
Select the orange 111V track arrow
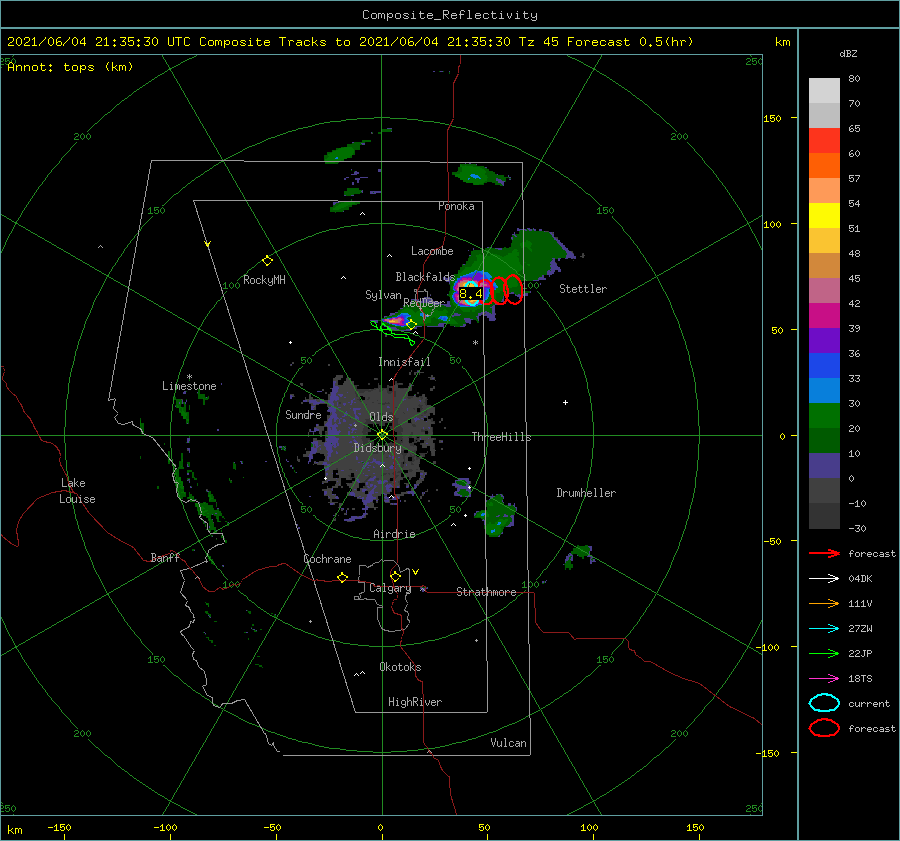(824, 603)
